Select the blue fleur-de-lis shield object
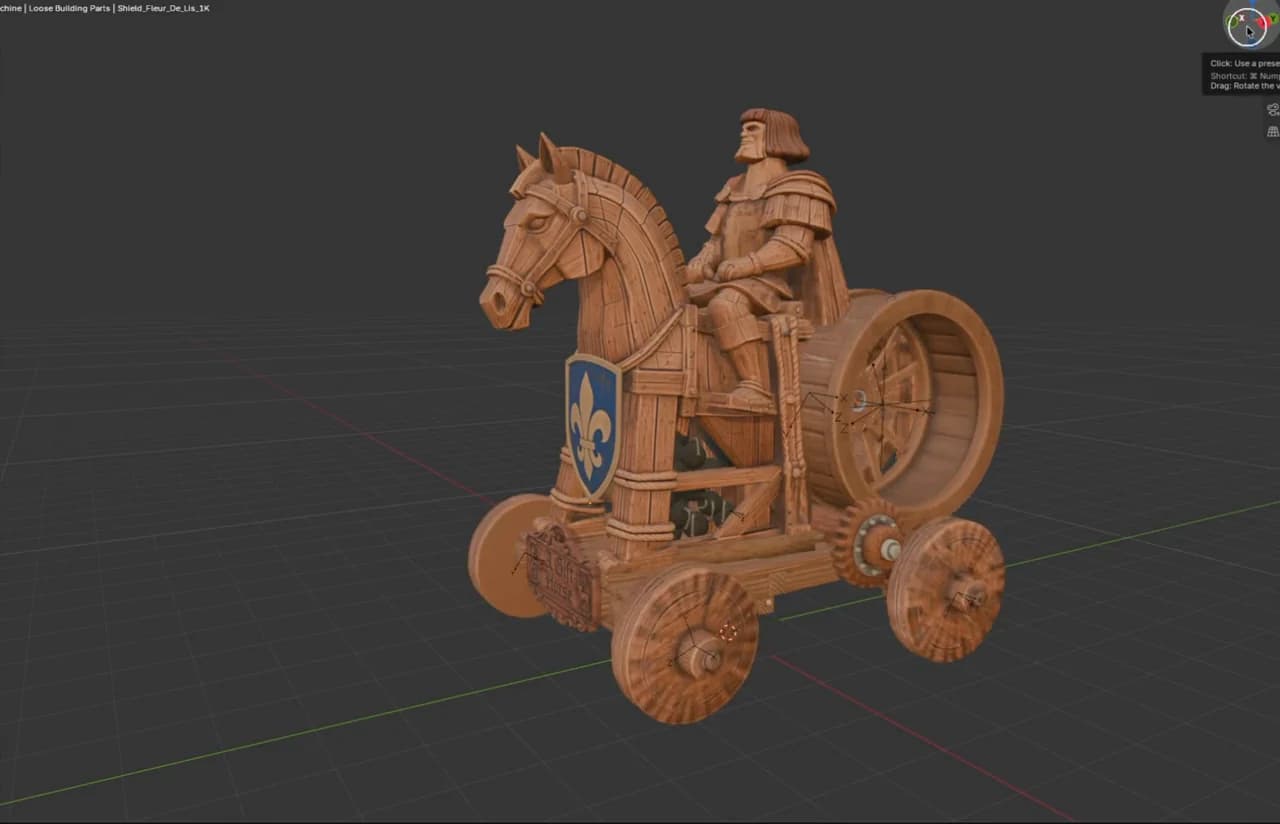Image resolution: width=1280 pixels, height=824 pixels. 593,425
